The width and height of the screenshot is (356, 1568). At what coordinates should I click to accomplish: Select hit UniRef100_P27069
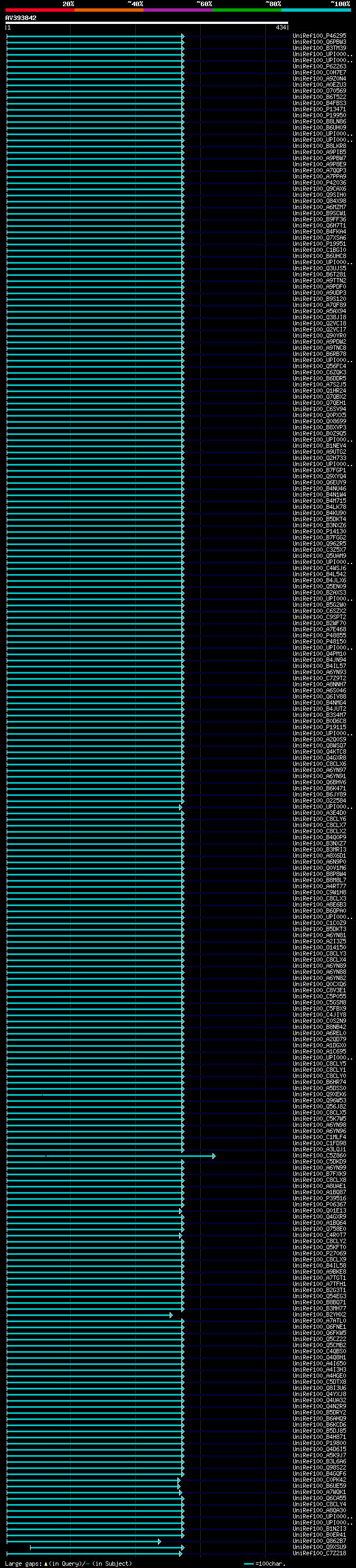click(x=319, y=1253)
